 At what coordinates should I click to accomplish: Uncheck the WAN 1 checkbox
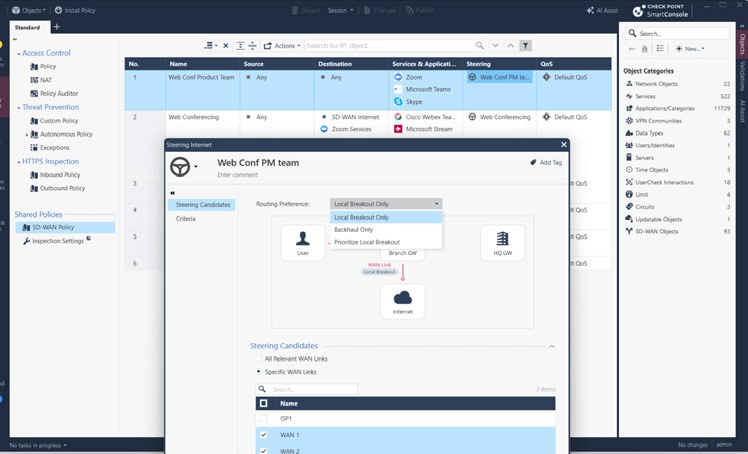[263, 435]
